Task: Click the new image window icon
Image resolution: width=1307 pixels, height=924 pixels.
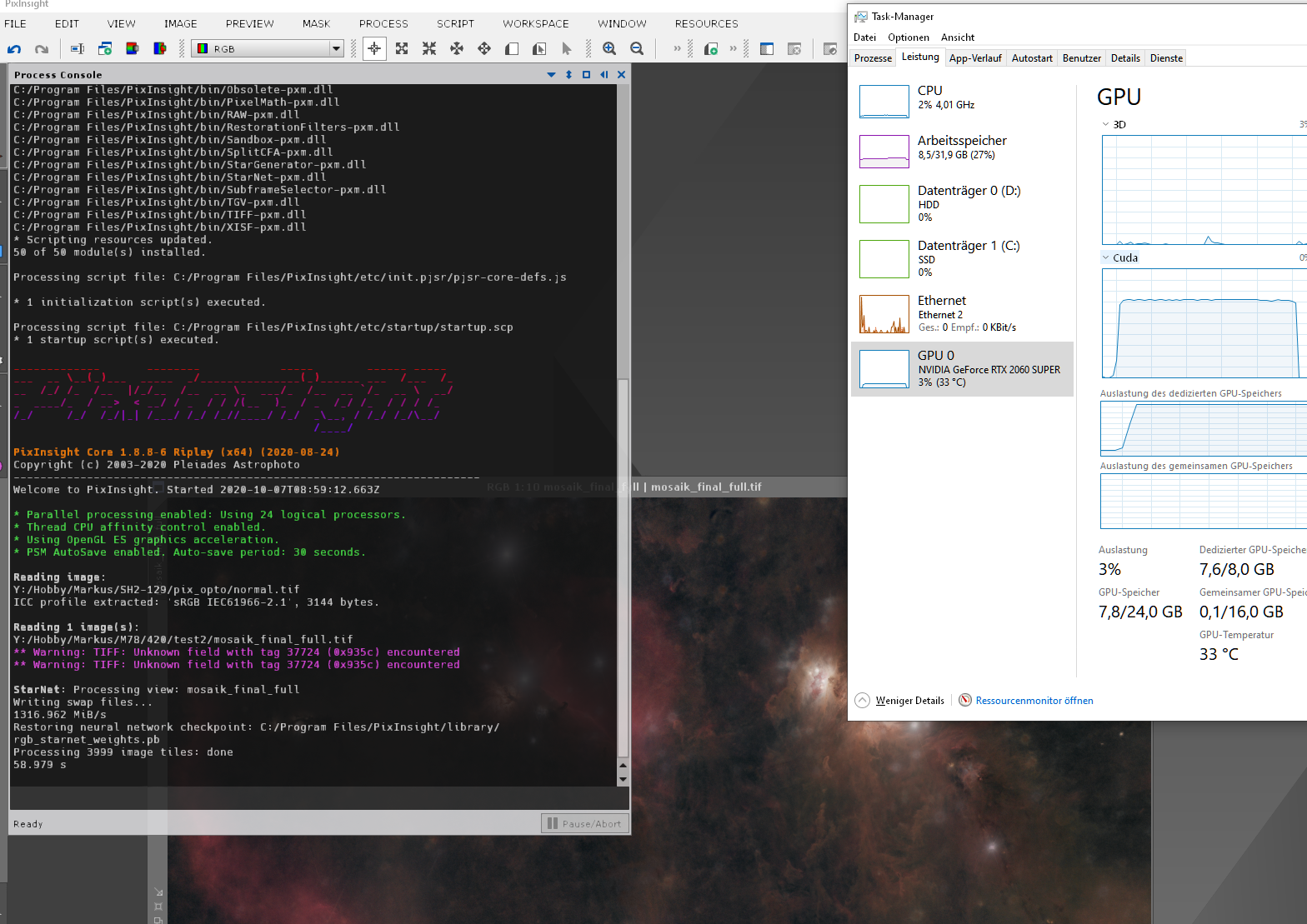Action: pyautogui.click(x=105, y=49)
